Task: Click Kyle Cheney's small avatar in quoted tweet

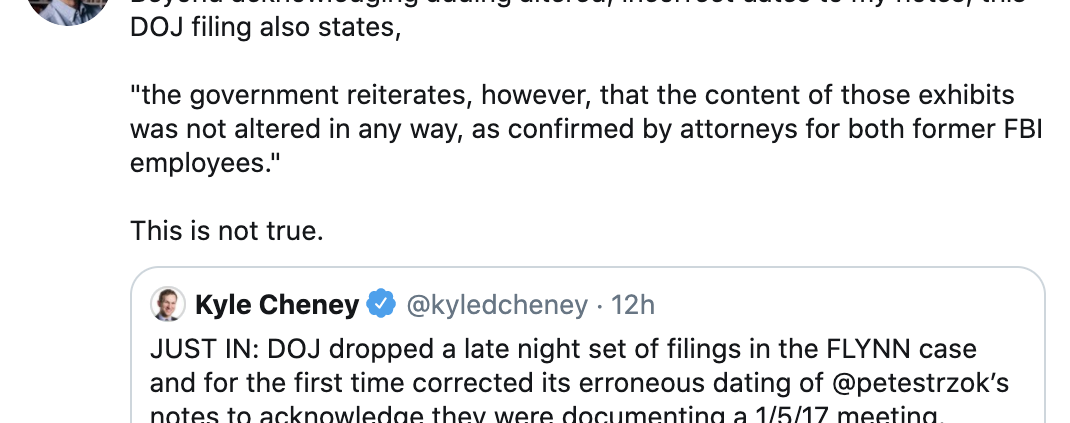Action: pos(166,304)
